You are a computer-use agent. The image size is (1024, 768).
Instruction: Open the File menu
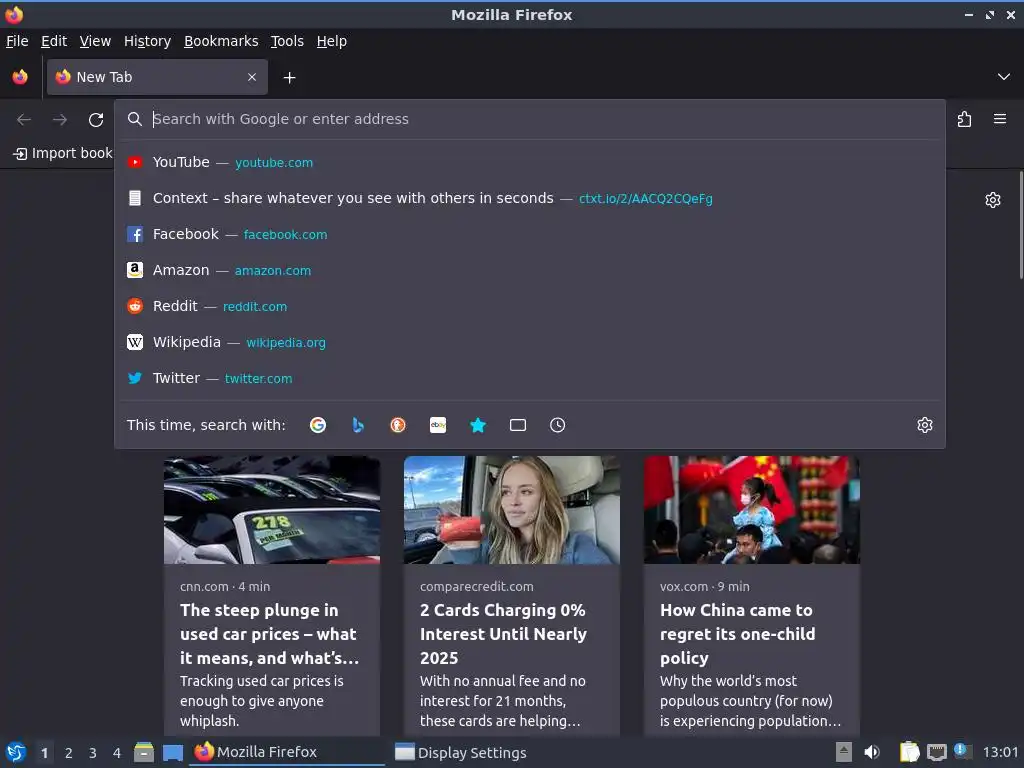point(17,41)
